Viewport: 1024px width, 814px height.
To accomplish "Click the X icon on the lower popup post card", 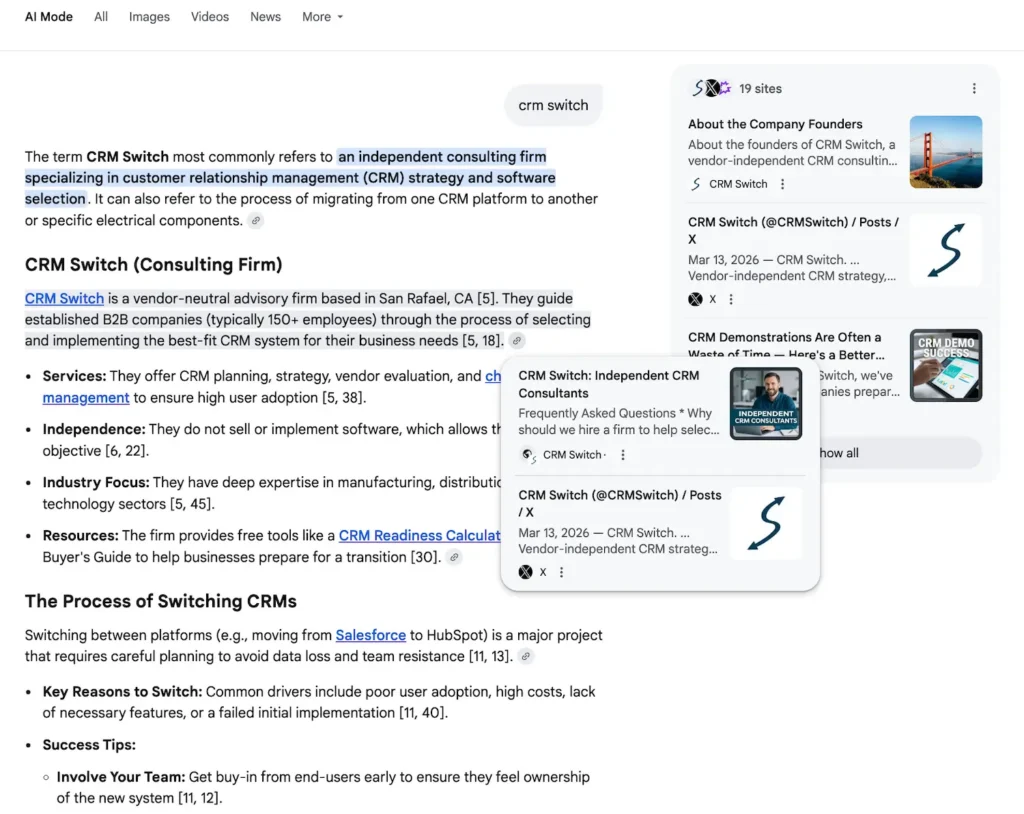I will (x=526, y=571).
